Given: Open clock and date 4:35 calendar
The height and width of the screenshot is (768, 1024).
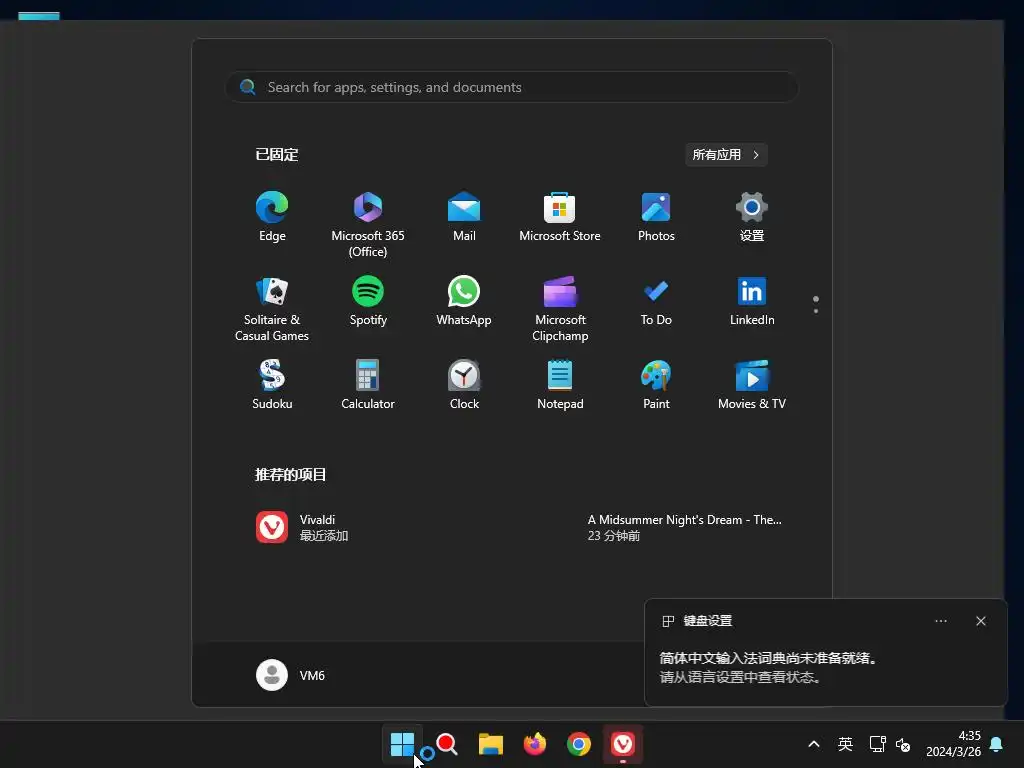Looking at the screenshot, I should click(953, 744).
